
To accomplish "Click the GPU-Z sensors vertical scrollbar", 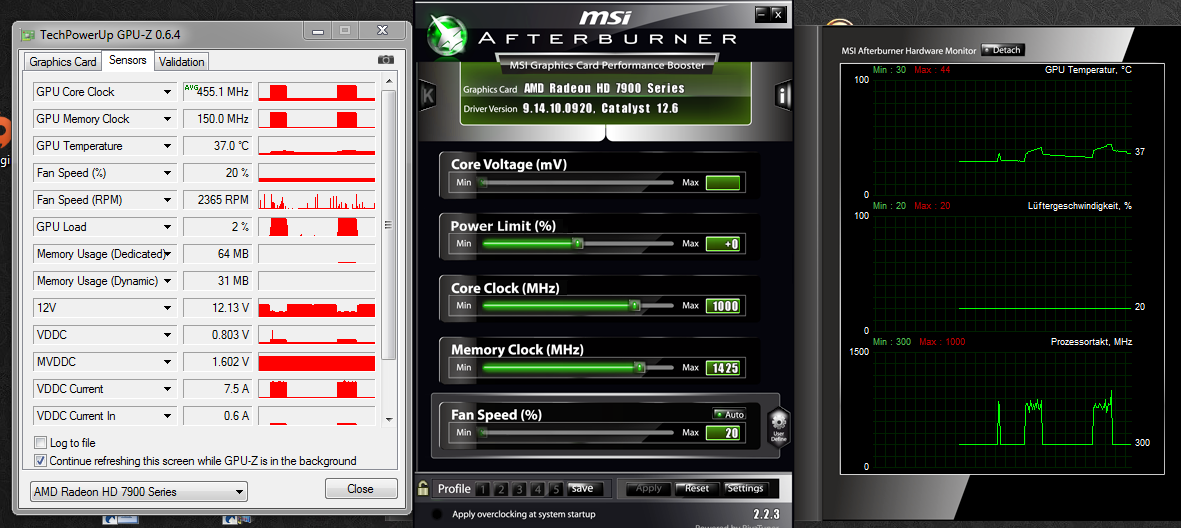I will pyautogui.click(x=389, y=224).
